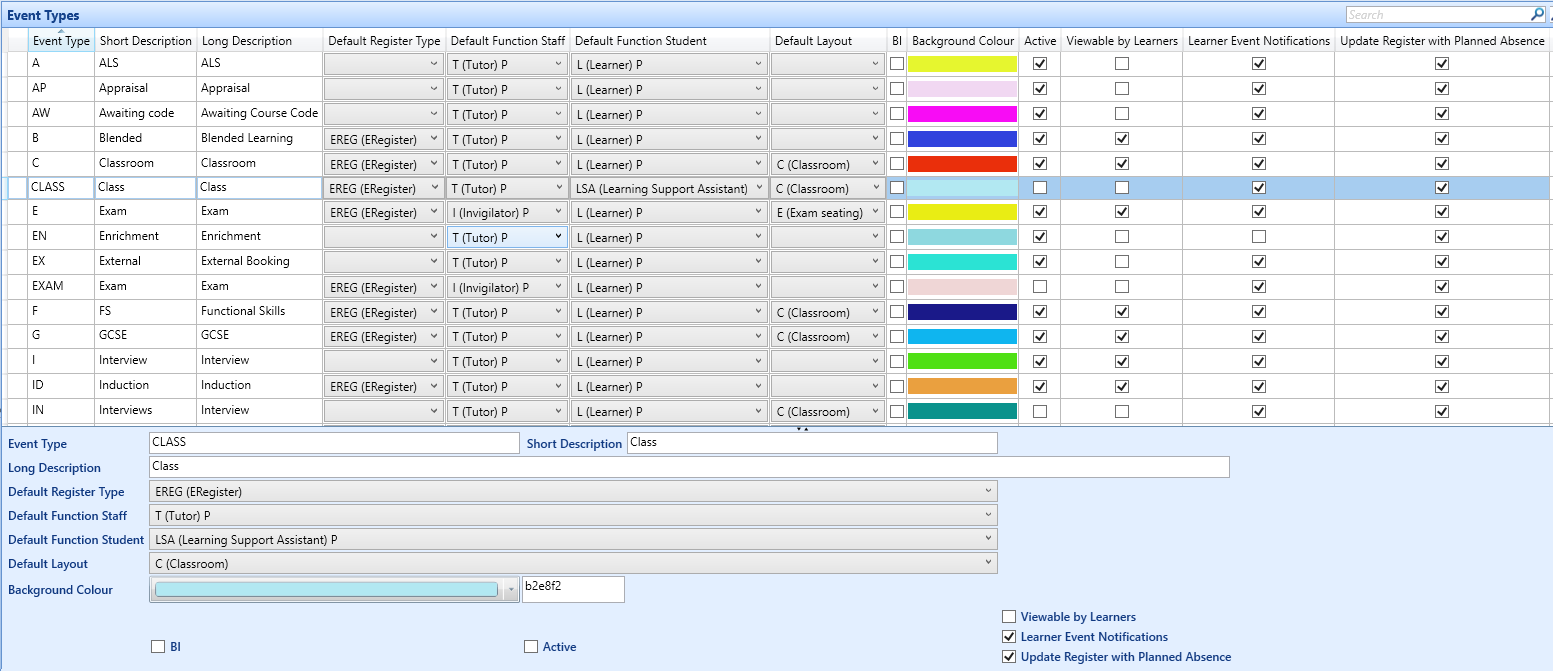Click the search magnifier icon

tap(1538, 14)
